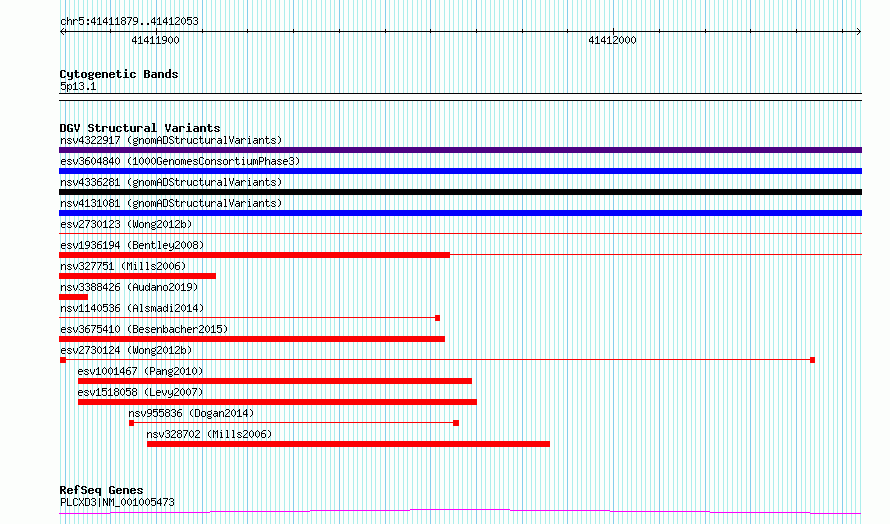Click the ruler's left scroll arrow
The height and width of the screenshot is (524, 890).
tap(63, 31)
